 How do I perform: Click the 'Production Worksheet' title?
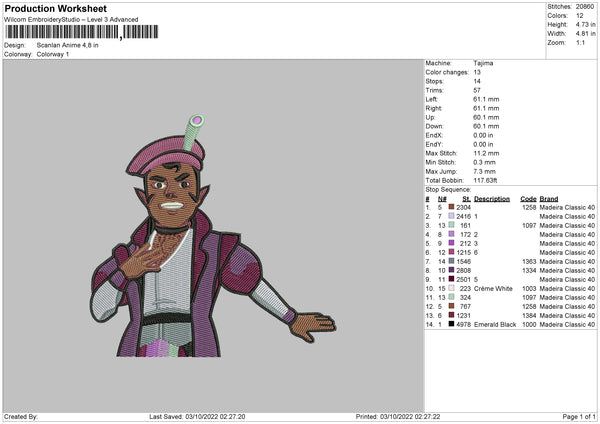[x=55, y=8]
